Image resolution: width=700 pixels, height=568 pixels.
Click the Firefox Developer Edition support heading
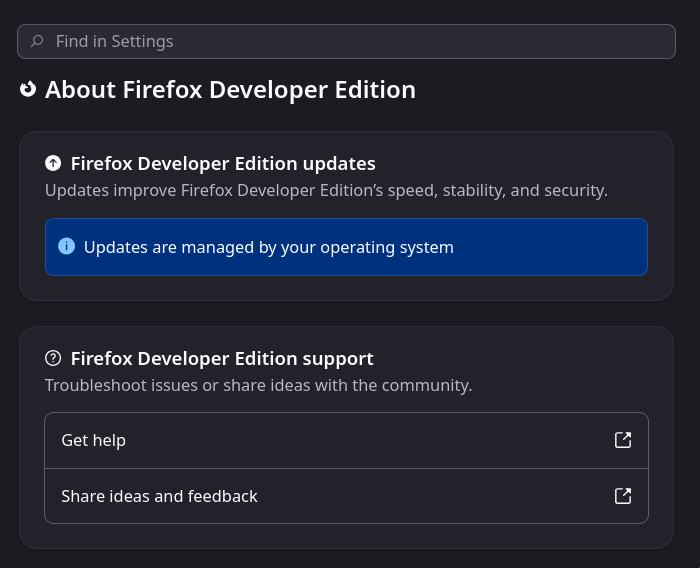click(x=222, y=359)
